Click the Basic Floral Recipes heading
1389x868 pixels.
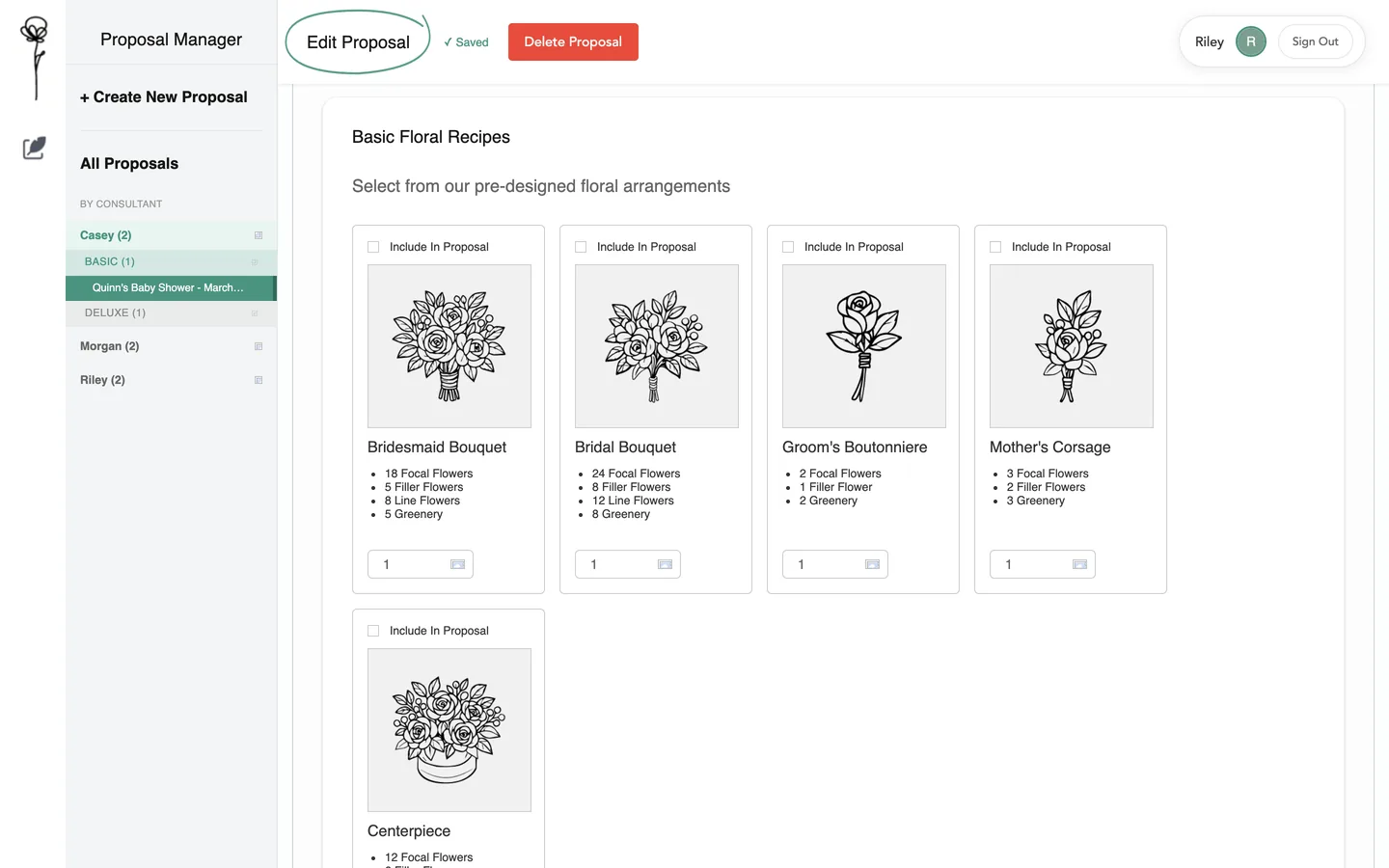tap(431, 137)
